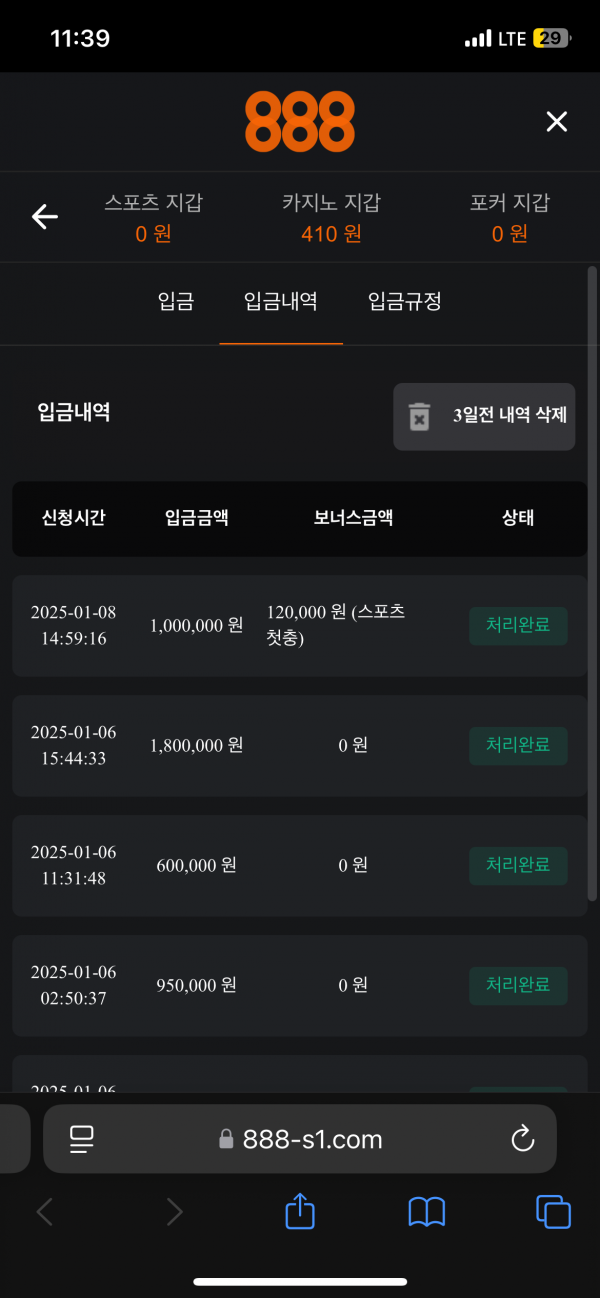Reload page with Safari refresh icon

(x=522, y=1138)
